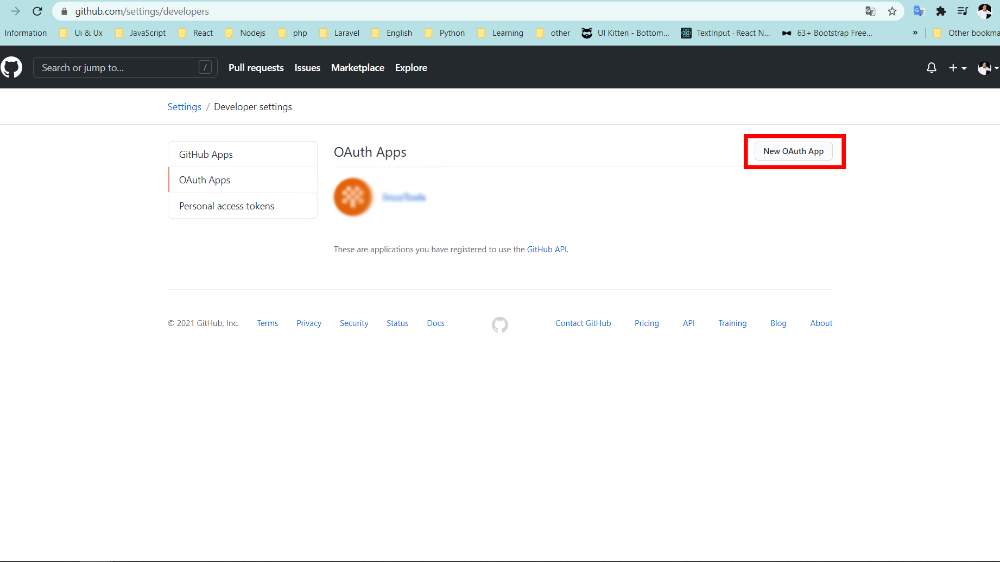Open Privacy footer link
1000x562 pixels.
pyautogui.click(x=309, y=323)
